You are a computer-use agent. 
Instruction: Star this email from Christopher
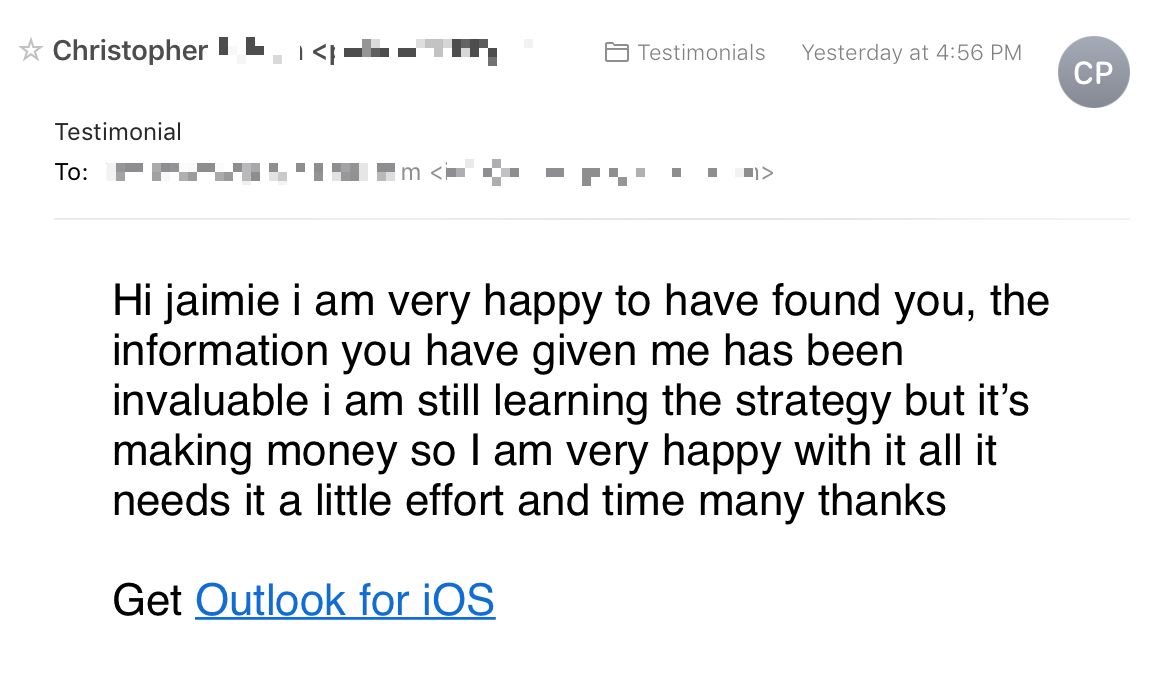pos(30,51)
